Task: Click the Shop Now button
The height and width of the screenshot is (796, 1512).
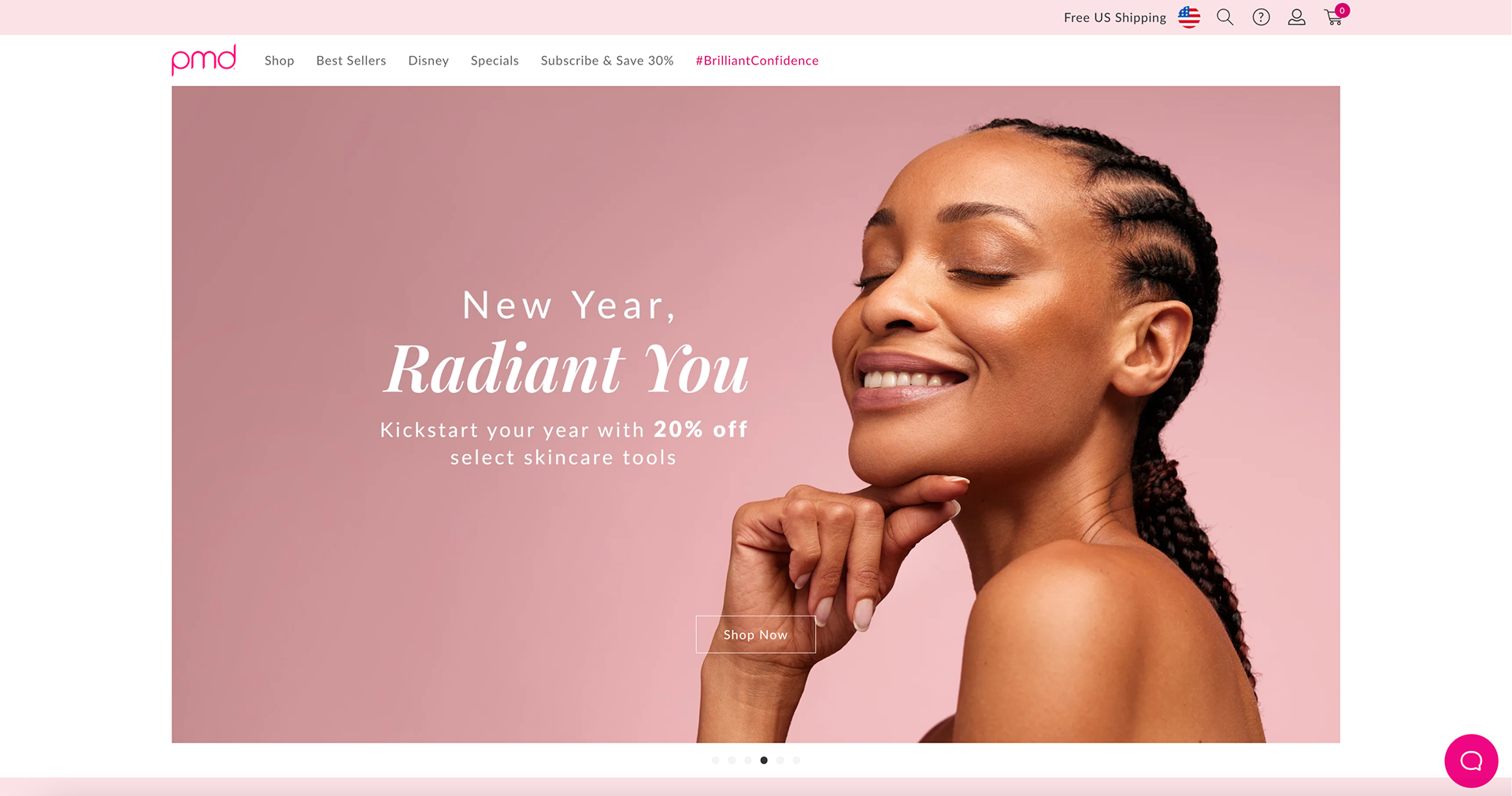Action: click(756, 635)
